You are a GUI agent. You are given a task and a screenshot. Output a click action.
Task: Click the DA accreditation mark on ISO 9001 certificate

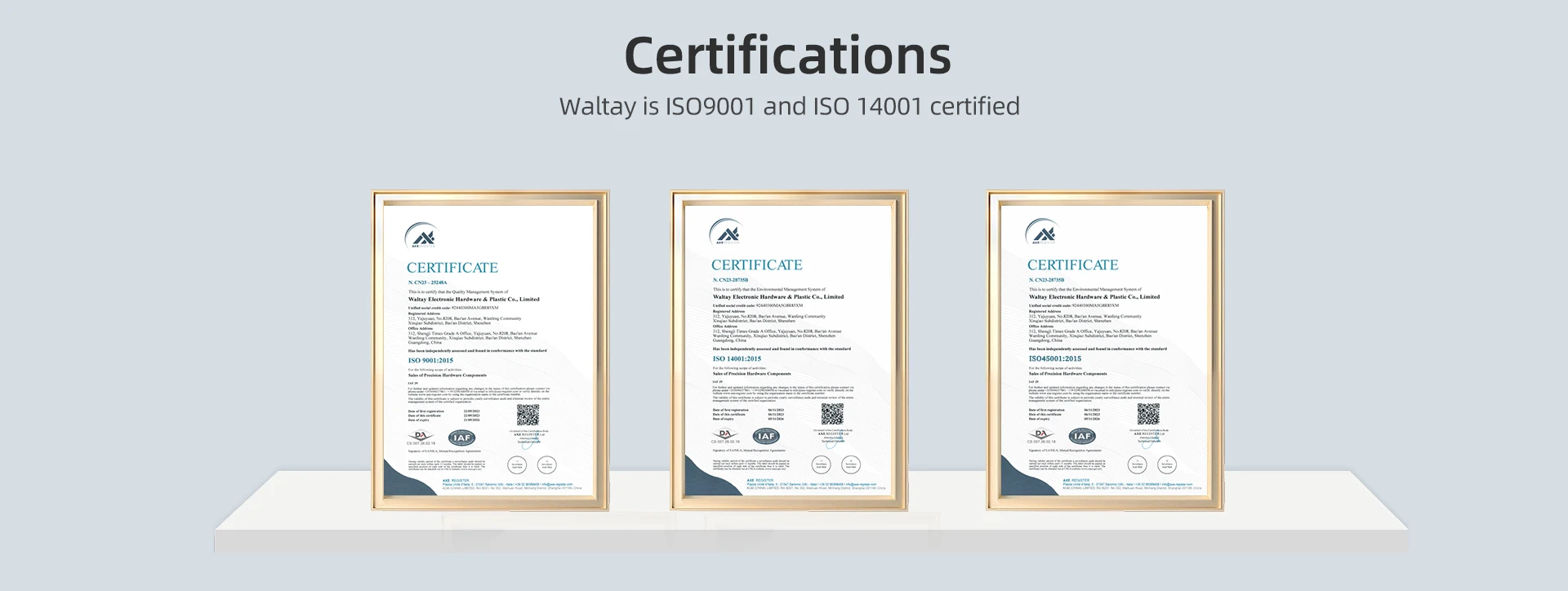421,437
